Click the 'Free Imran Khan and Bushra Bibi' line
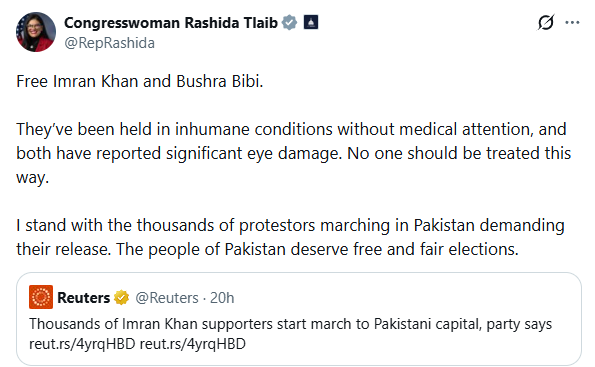The width and height of the screenshot is (595, 367). [140, 81]
